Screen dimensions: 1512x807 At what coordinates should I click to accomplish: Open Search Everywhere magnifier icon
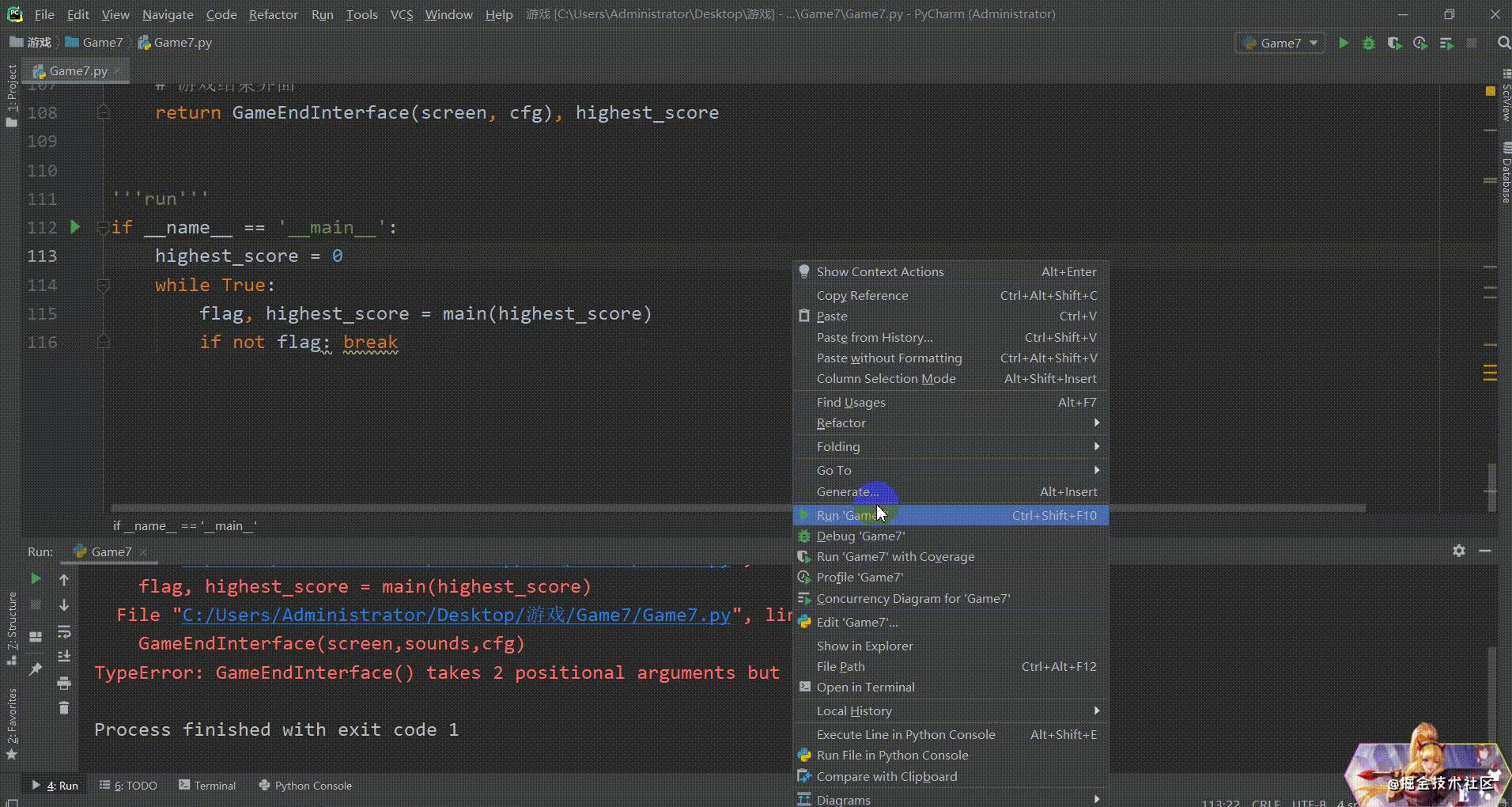tap(1503, 44)
